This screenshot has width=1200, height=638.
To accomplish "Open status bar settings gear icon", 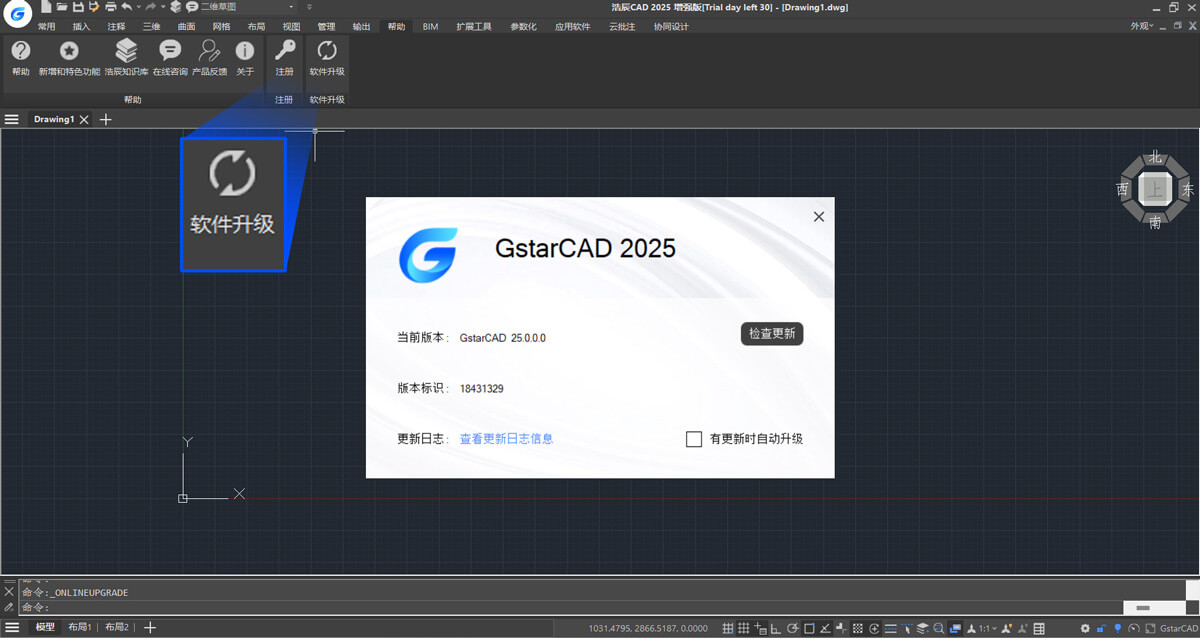I will point(1085,628).
